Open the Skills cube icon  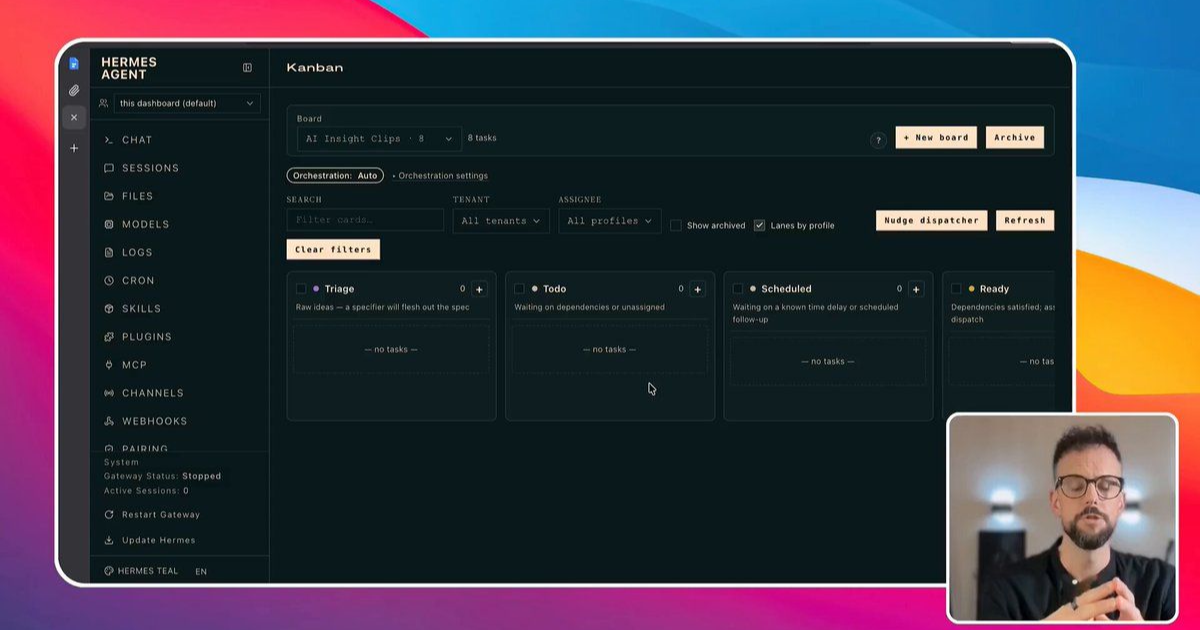109,308
